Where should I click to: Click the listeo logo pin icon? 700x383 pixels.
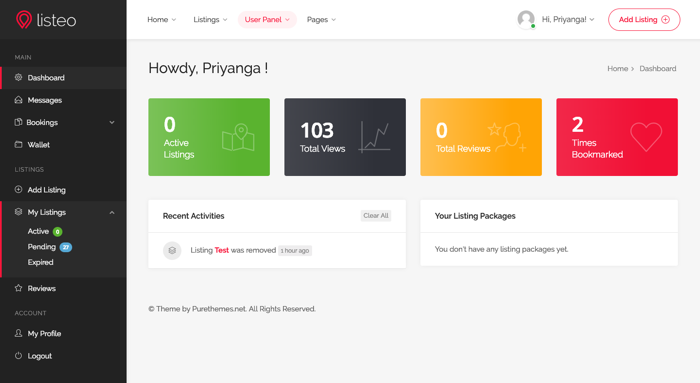24,20
